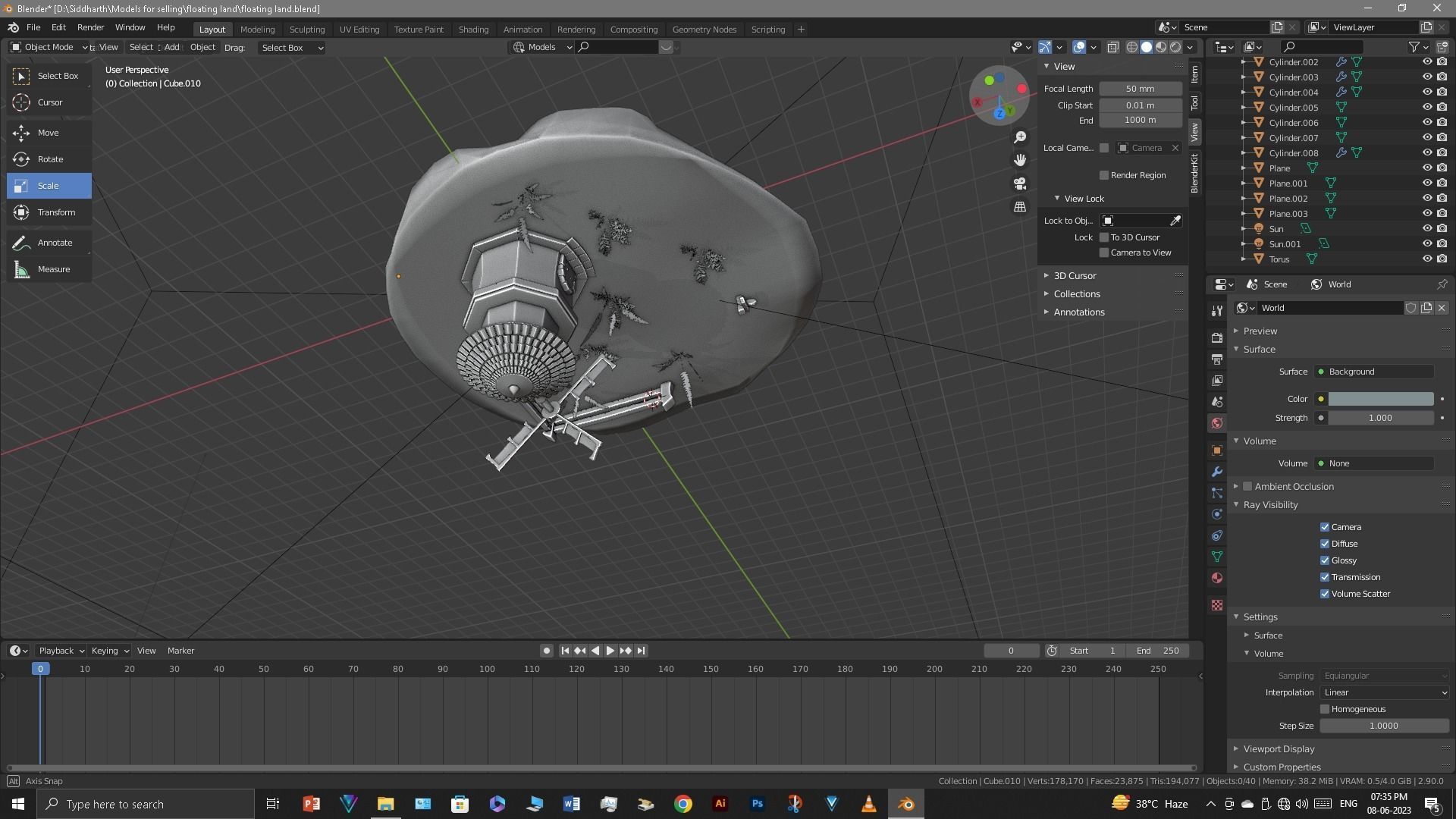Open the Geometry Nodes workspace
The width and height of the screenshot is (1456, 819).
tap(704, 30)
